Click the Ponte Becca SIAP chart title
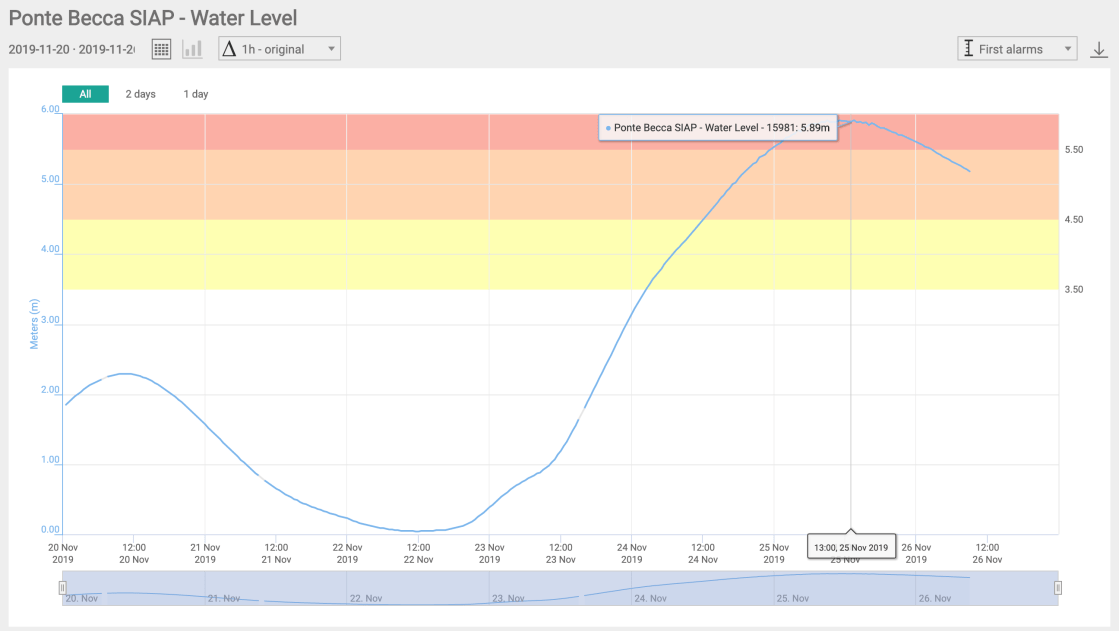The height and width of the screenshot is (631, 1119). pos(153,18)
